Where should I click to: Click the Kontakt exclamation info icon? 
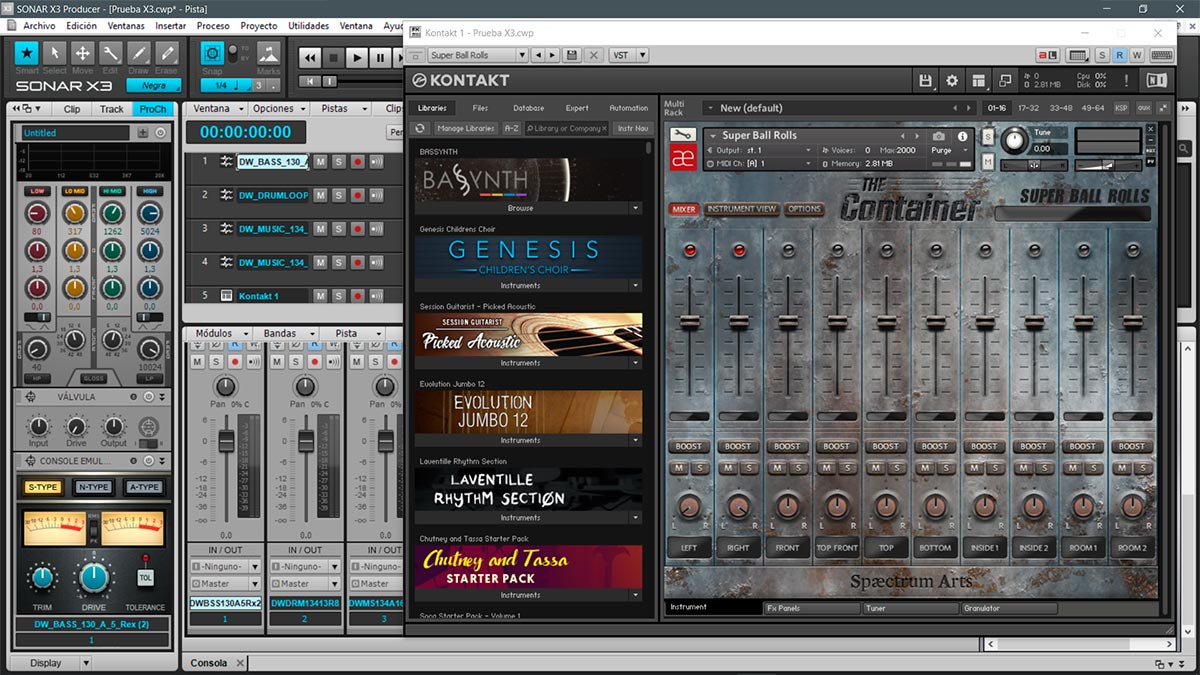(1127, 80)
